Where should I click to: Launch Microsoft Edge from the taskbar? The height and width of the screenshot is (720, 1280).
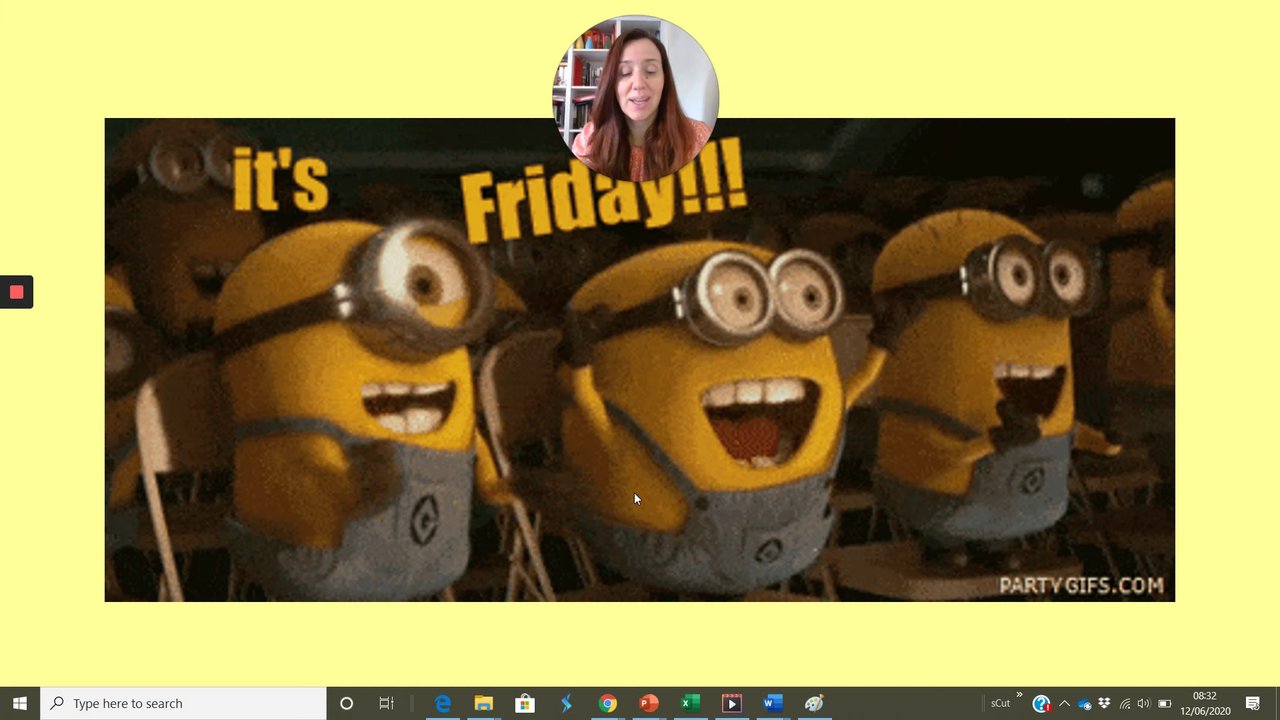(x=443, y=703)
